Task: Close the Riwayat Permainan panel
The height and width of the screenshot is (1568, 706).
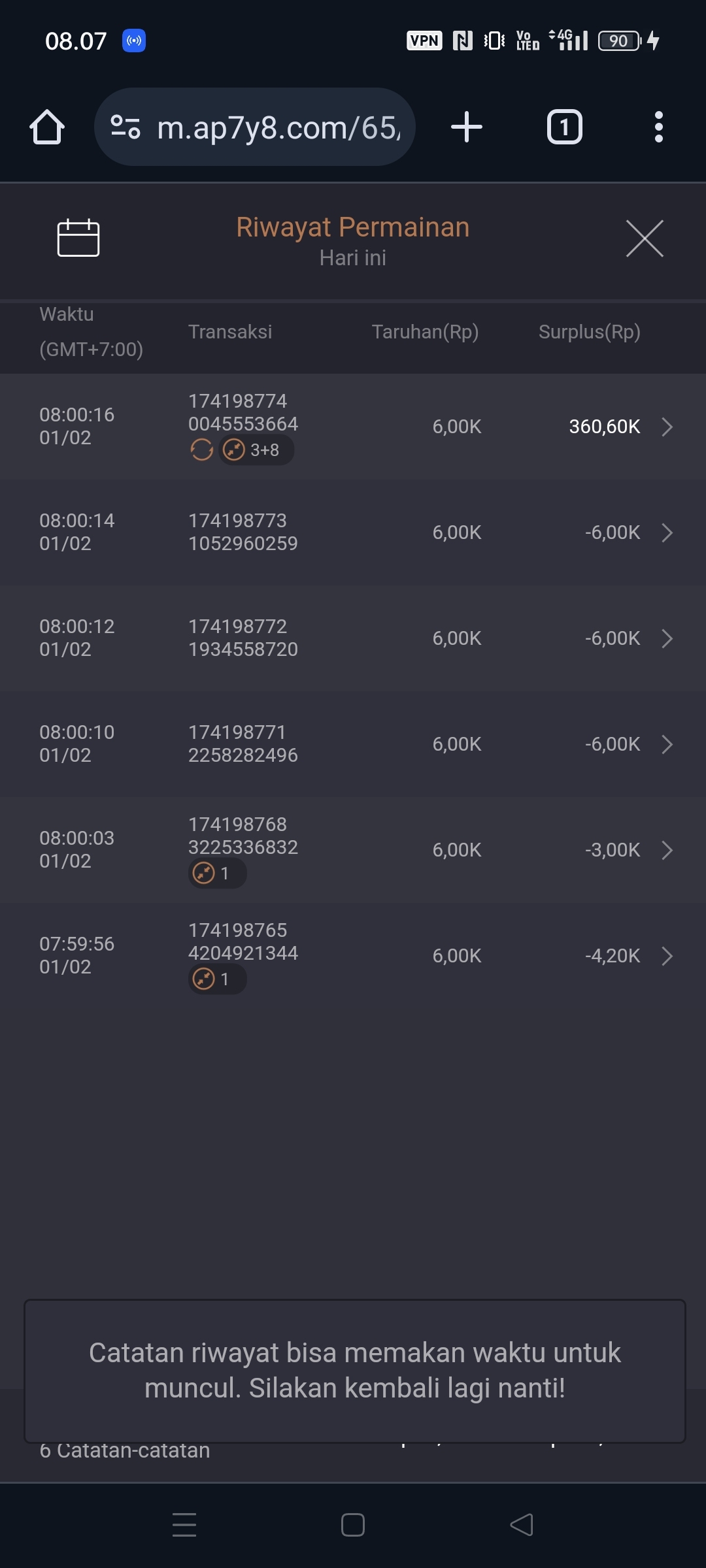Action: (645, 238)
